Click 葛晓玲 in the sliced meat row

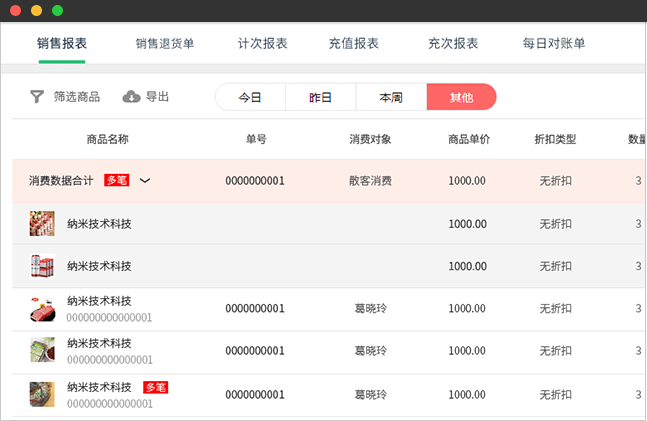click(x=371, y=308)
